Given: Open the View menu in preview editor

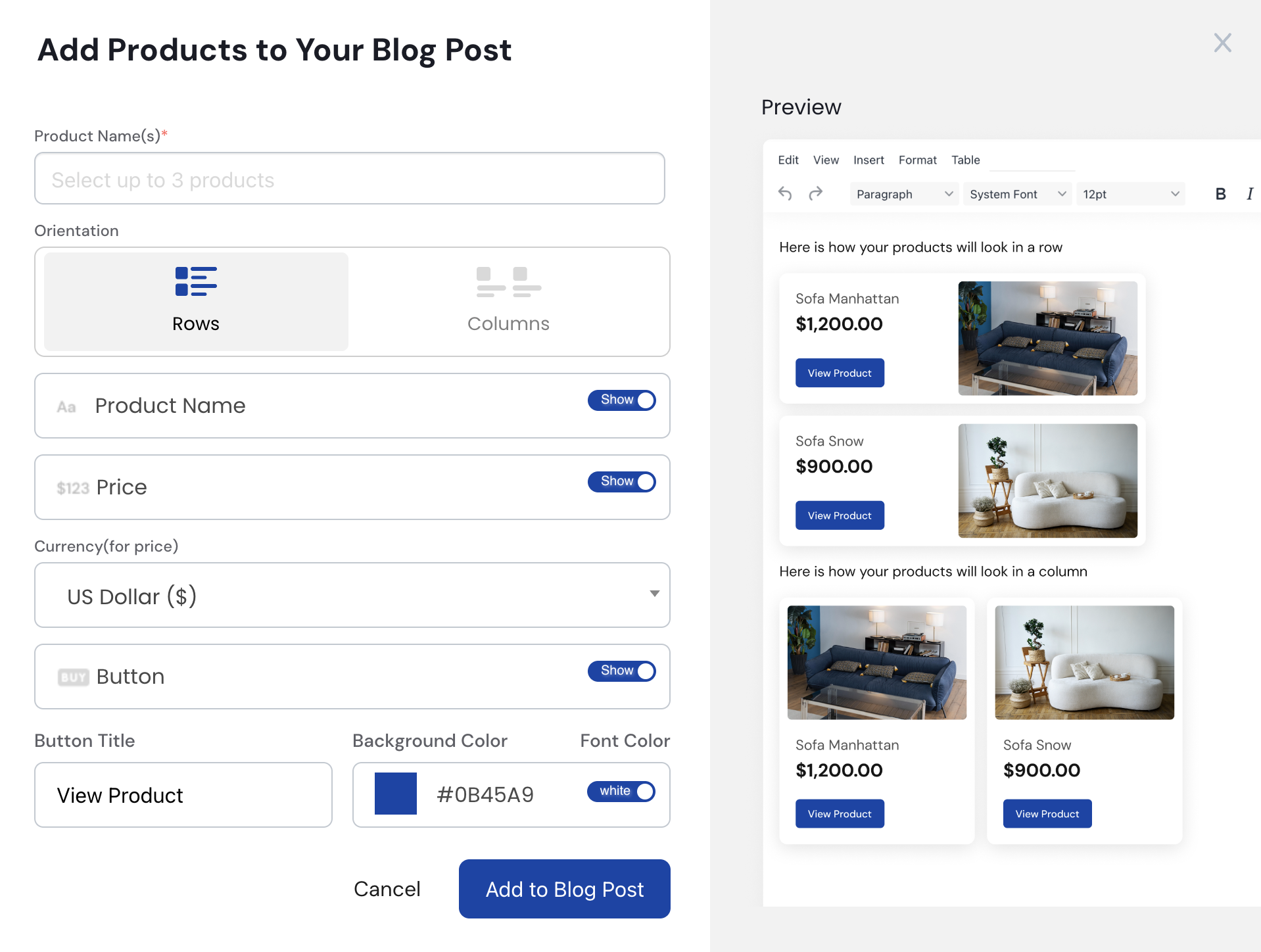Looking at the screenshot, I should tap(826, 160).
